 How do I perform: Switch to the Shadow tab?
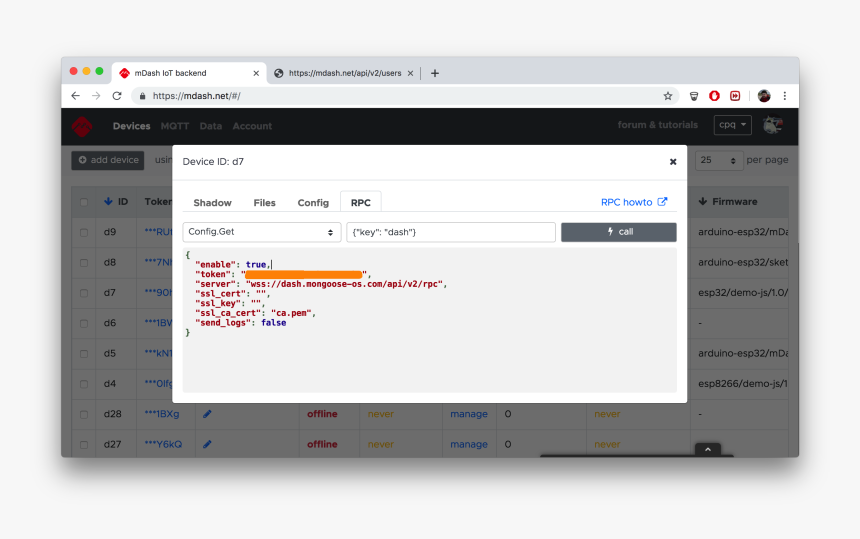tap(212, 202)
